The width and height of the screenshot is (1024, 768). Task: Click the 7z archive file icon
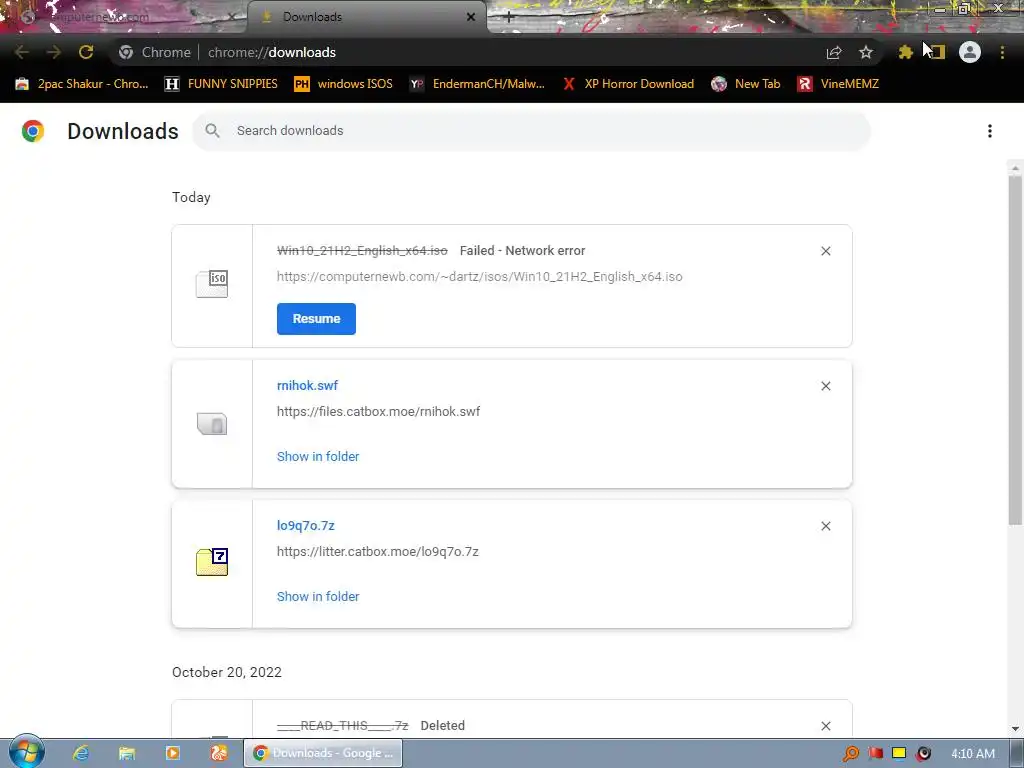coord(212,562)
